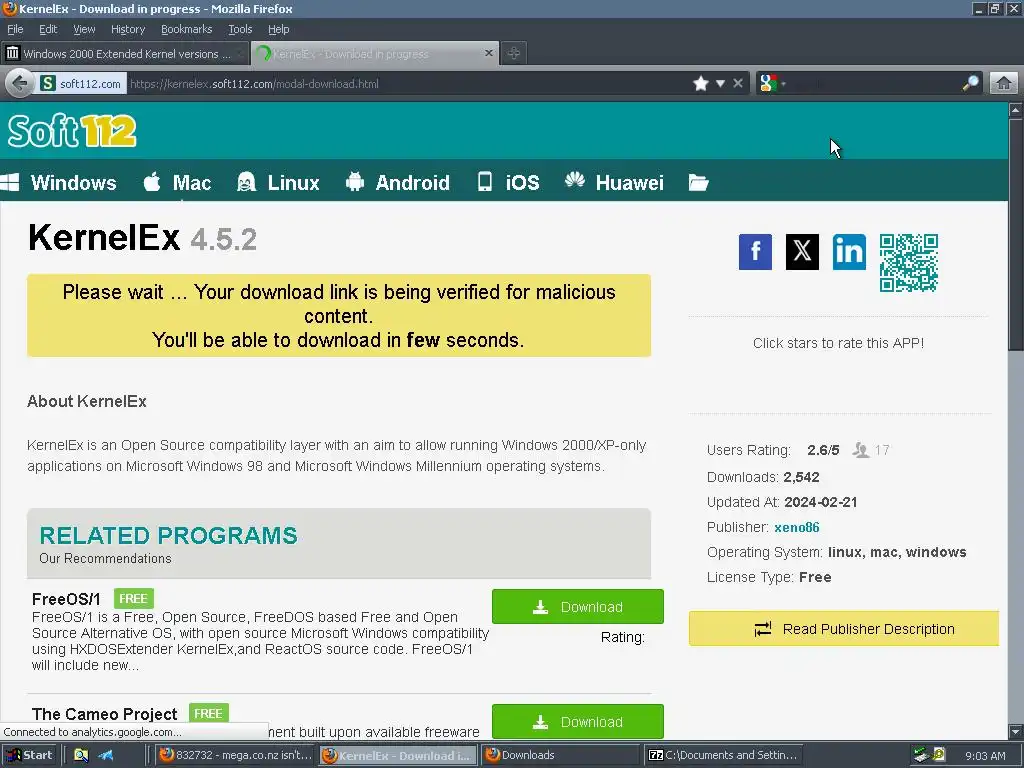This screenshot has height=768, width=1024.
Task: Click the browser back arrow button
Action: click(x=20, y=84)
